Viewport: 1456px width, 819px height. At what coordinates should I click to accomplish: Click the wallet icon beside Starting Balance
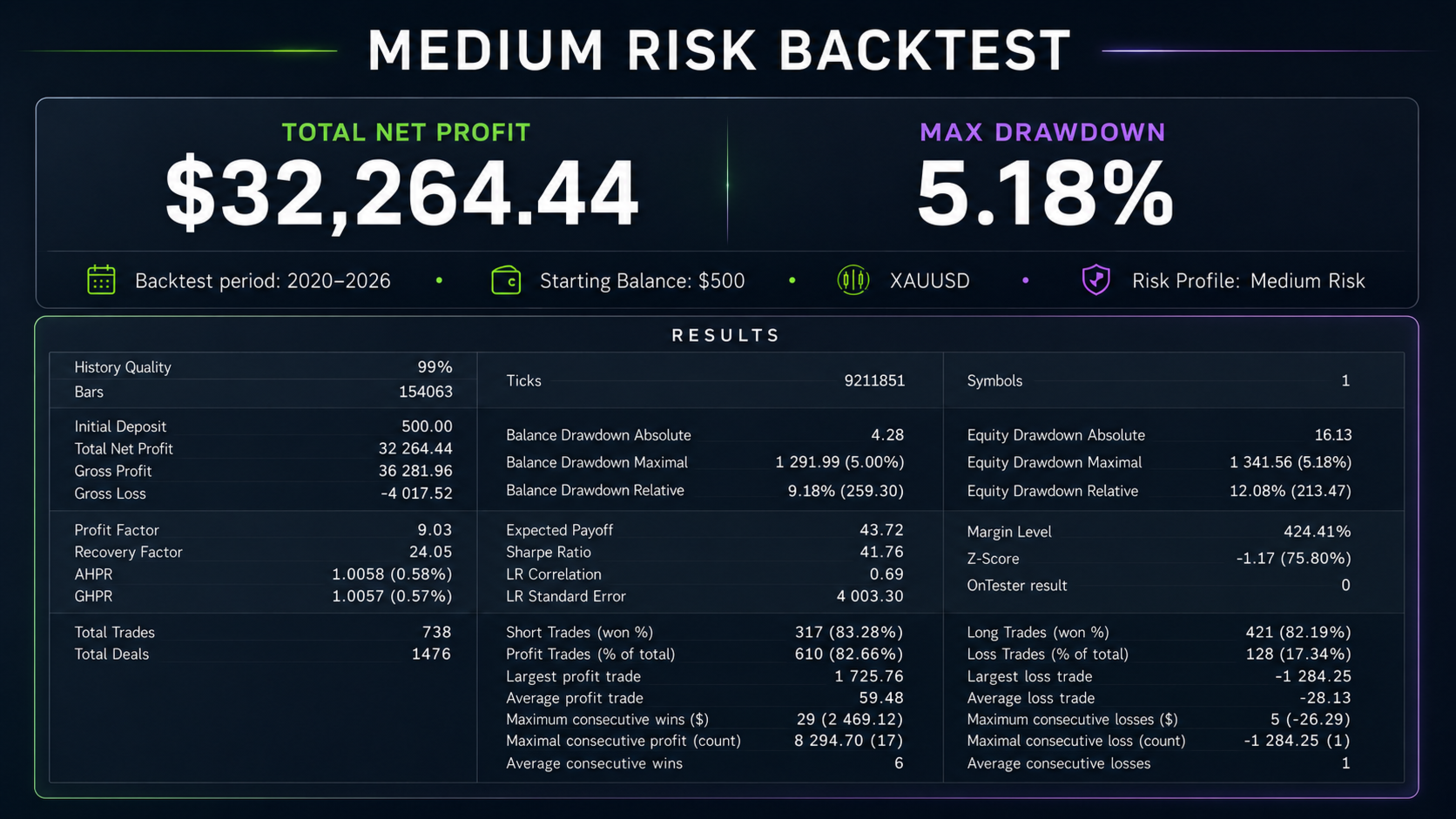point(506,280)
